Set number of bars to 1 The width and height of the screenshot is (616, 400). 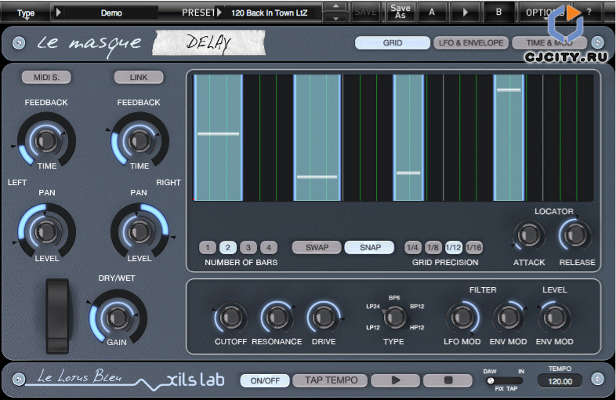point(207,248)
